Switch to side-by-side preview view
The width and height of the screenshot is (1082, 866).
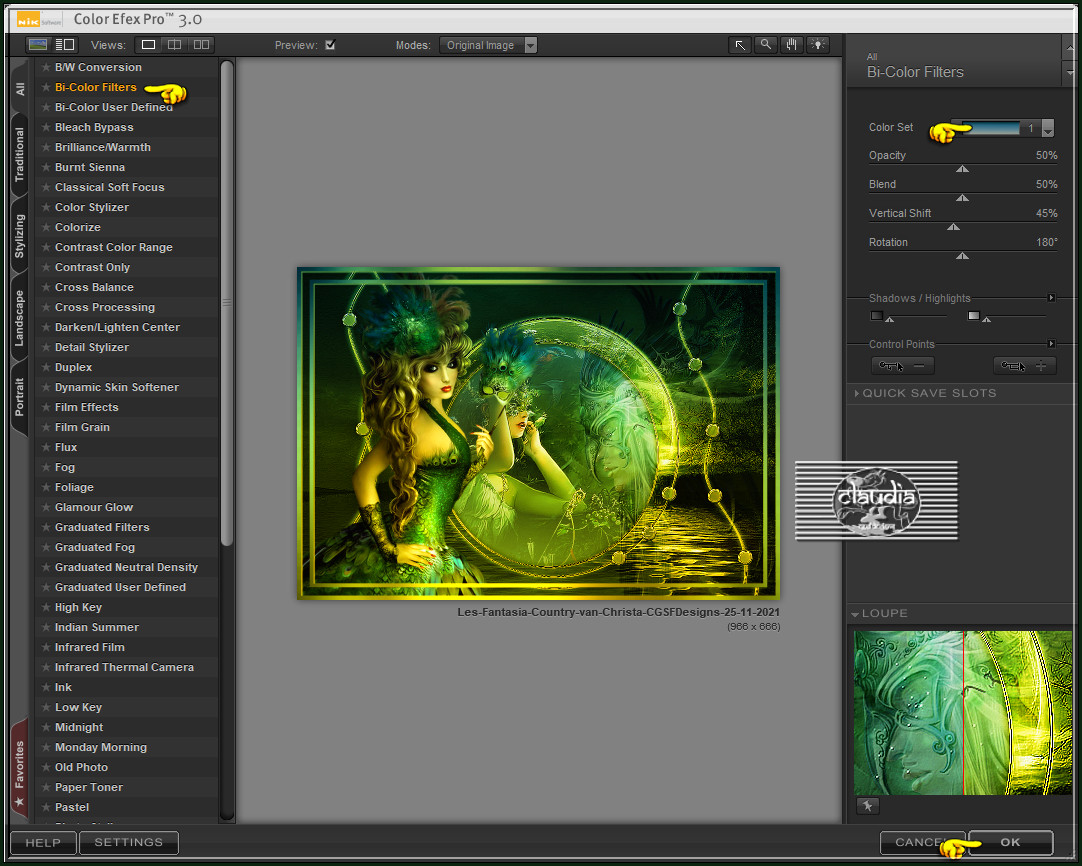pyautogui.click(x=201, y=45)
